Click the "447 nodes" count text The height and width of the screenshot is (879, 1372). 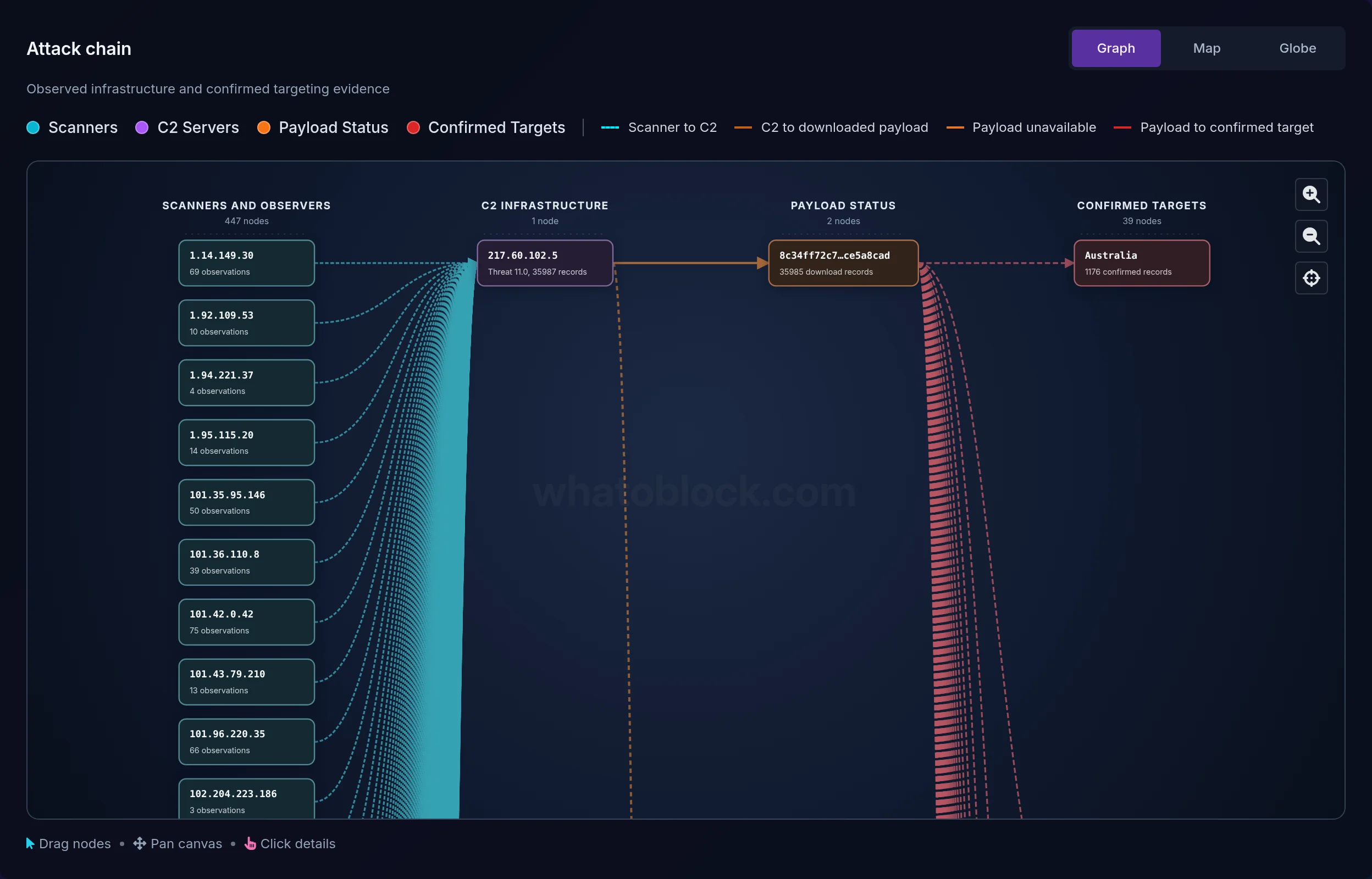click(247, 221)
